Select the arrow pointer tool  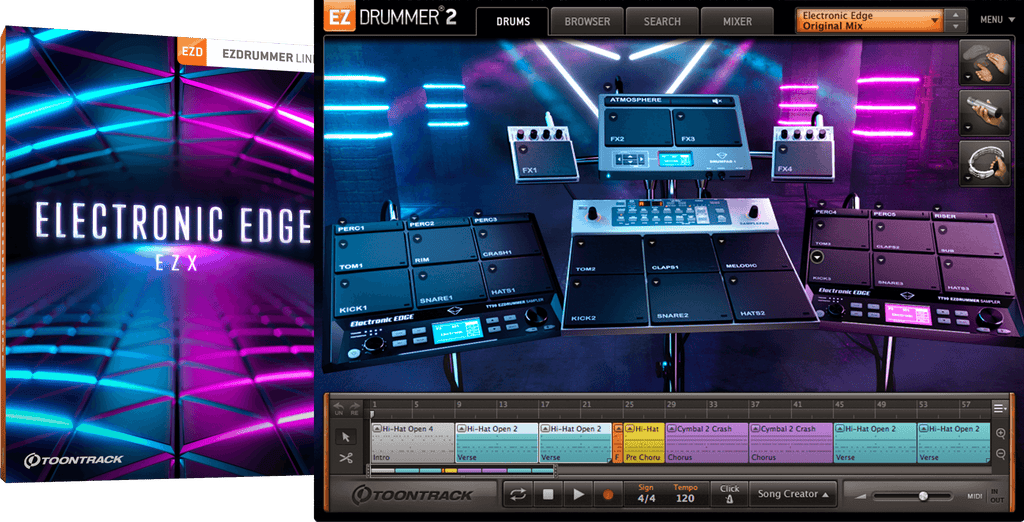coord(346,436)
